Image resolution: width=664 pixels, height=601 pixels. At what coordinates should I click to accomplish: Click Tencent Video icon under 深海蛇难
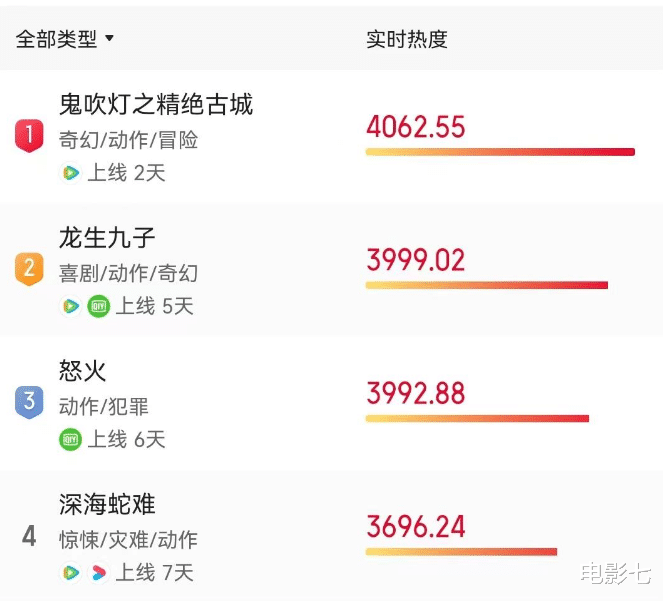pyautogui.click(x=71, y=573)
